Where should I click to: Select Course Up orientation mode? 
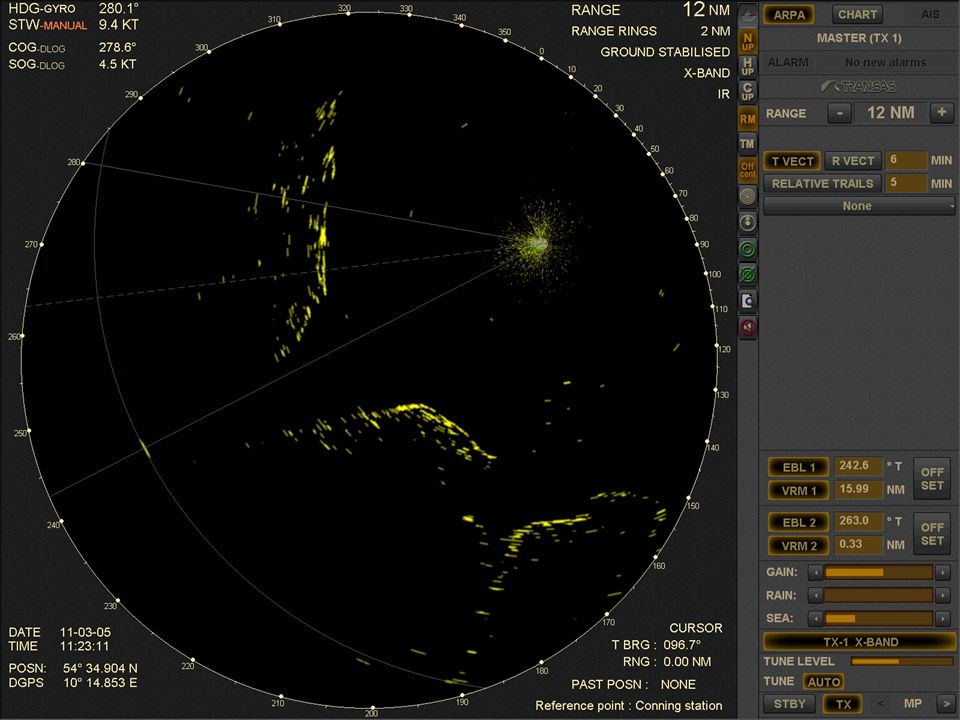click(x=748, y=92)
